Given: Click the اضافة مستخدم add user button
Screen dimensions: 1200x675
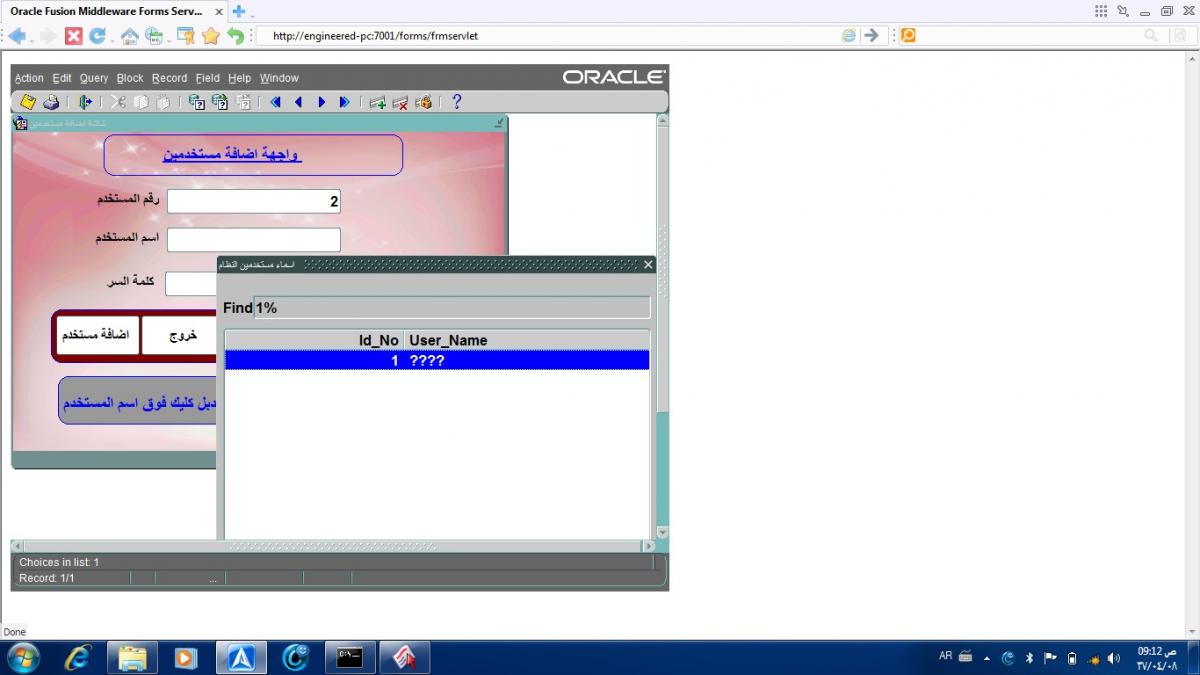Looking at the screenshot, I should [96, 335].
